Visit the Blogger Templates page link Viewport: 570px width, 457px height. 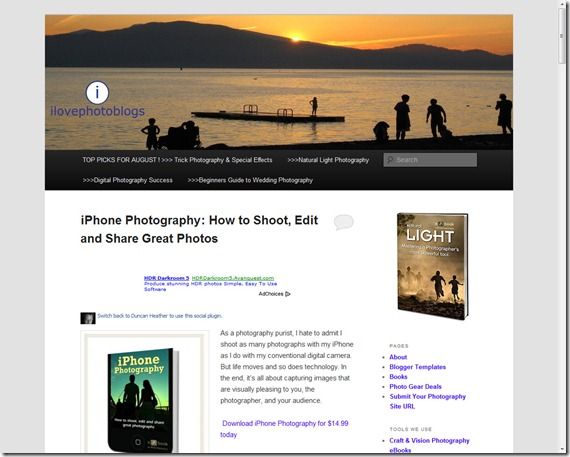[417, 367]
